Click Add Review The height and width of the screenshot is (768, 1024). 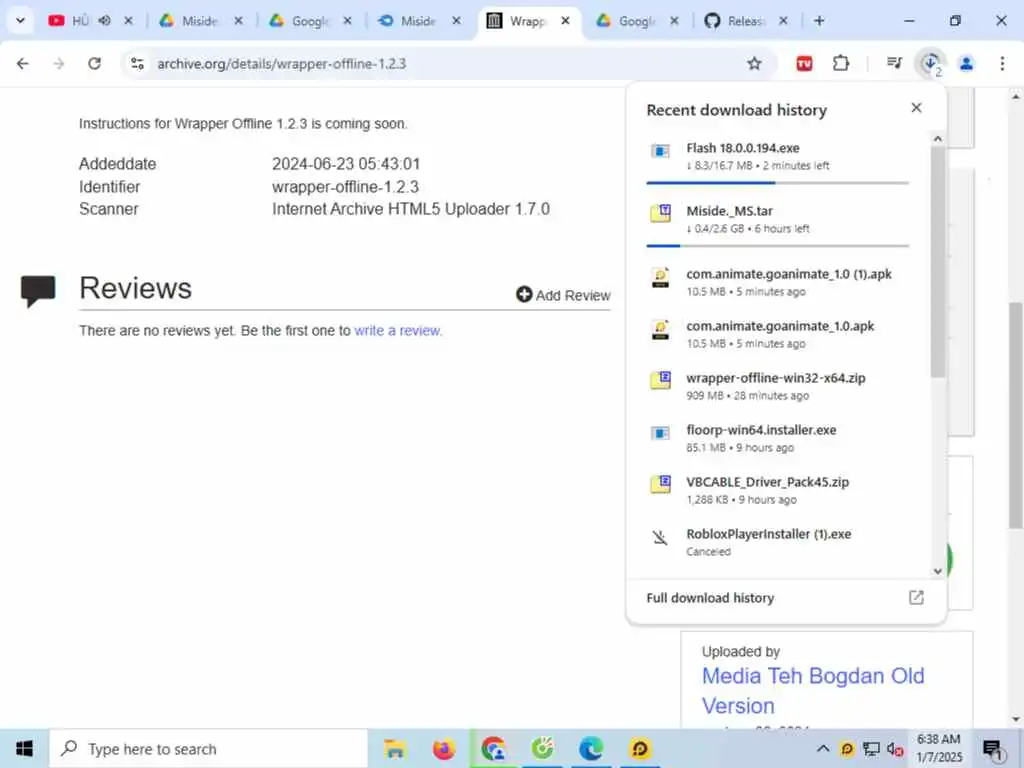[563, 295]
